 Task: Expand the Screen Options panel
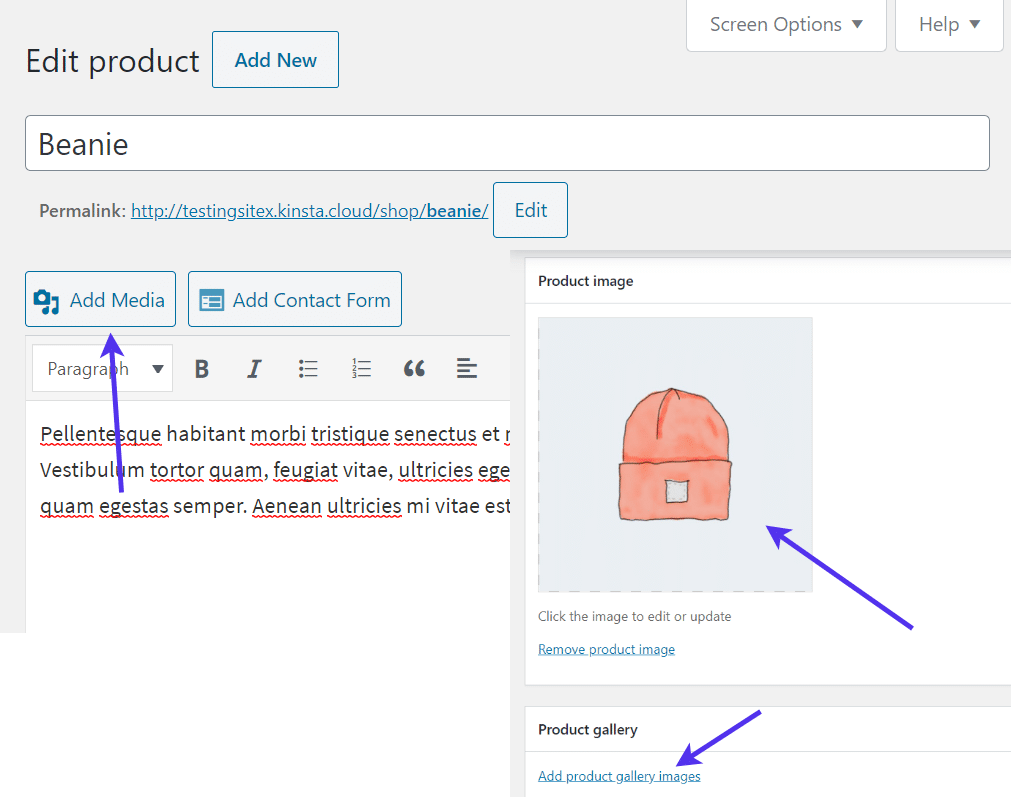(785, 23)
